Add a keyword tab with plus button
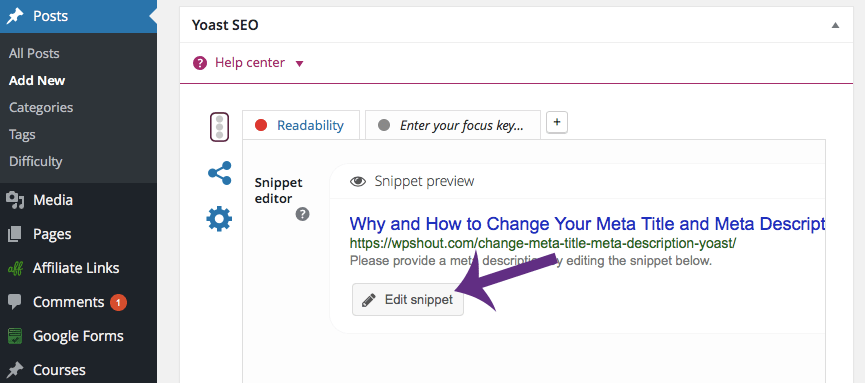This screenshot has height=383, width=865. 557,123
